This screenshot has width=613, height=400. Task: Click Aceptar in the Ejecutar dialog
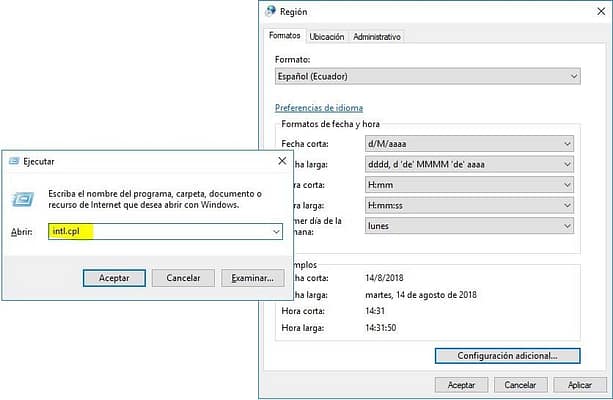(x=114, y=278)
